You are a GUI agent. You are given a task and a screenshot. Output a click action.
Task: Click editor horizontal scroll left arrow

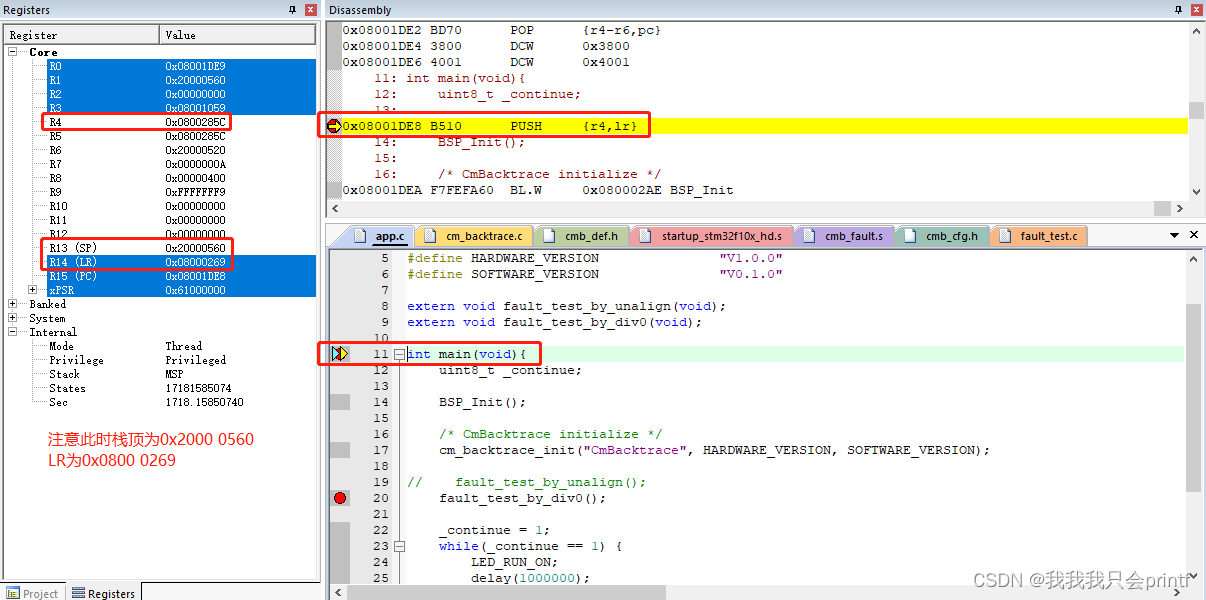point(339,592)
